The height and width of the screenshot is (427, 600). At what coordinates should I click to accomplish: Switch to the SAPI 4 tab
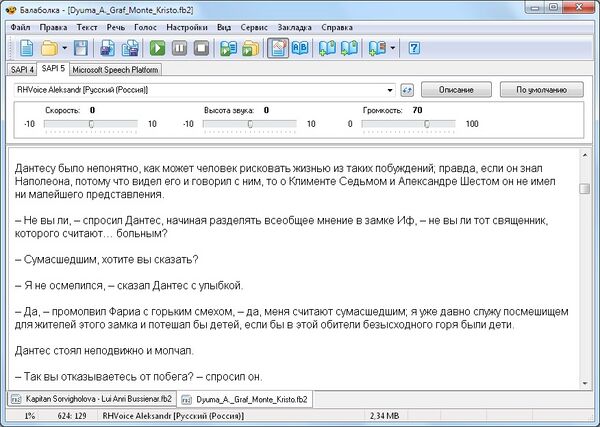(22, 70)
